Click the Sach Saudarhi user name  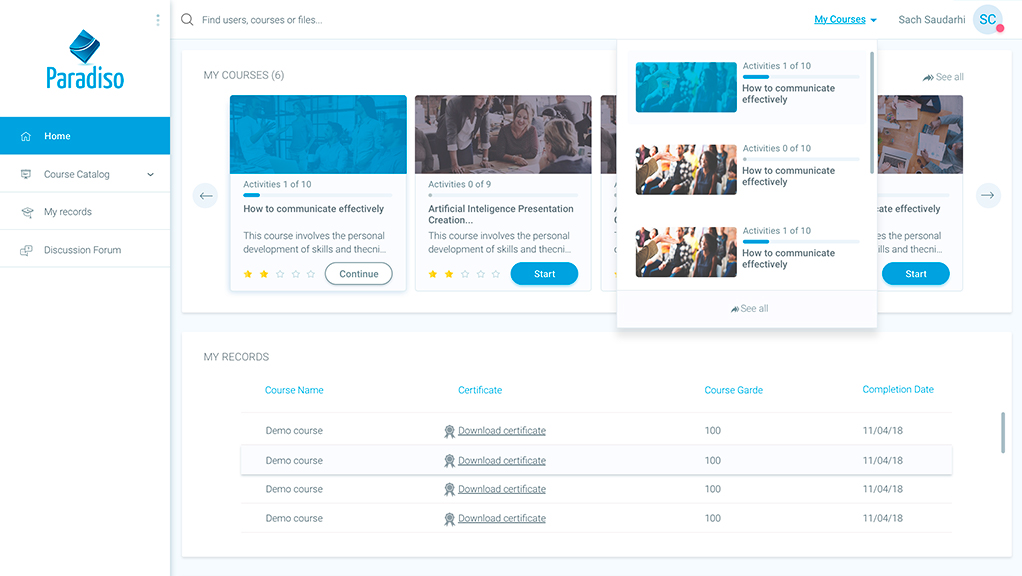[931, 20]
